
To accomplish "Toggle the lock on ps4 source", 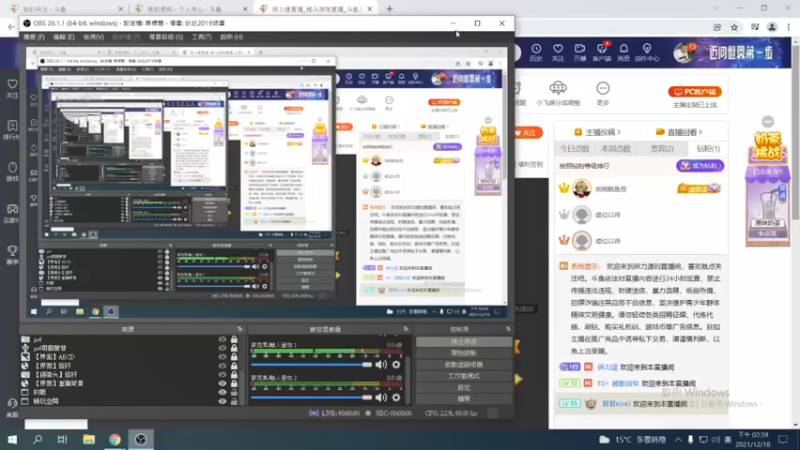I will (x=234, y=339).
